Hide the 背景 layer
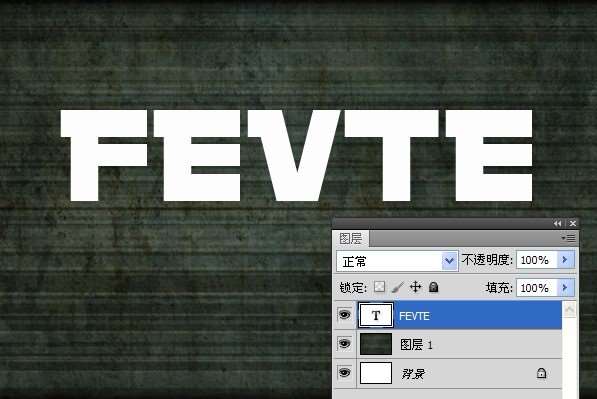This screenshot has height=399, width=597. click(x=345, y=372)
